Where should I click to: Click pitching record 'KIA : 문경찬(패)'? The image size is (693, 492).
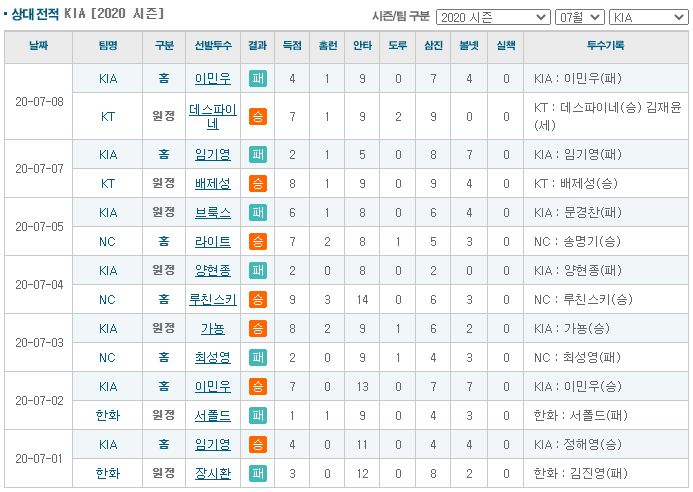(578, 213)
